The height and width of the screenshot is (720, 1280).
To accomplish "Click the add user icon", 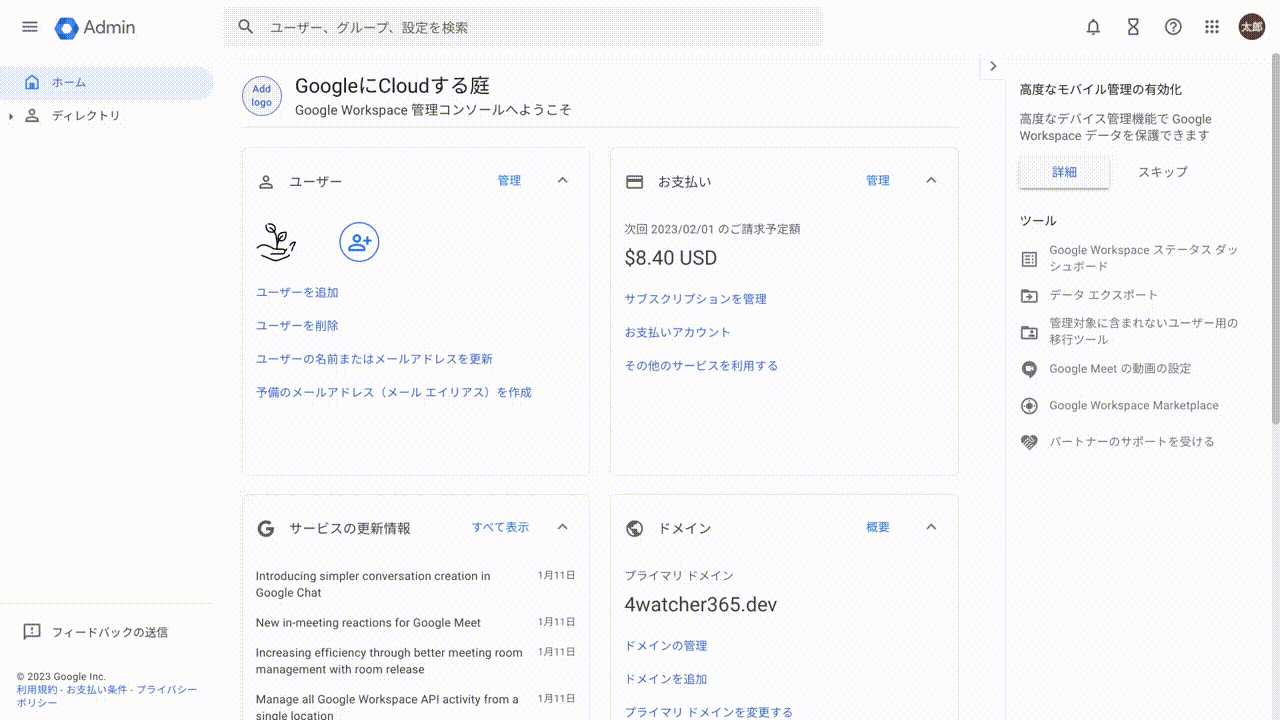I will [x=359, y=242].
